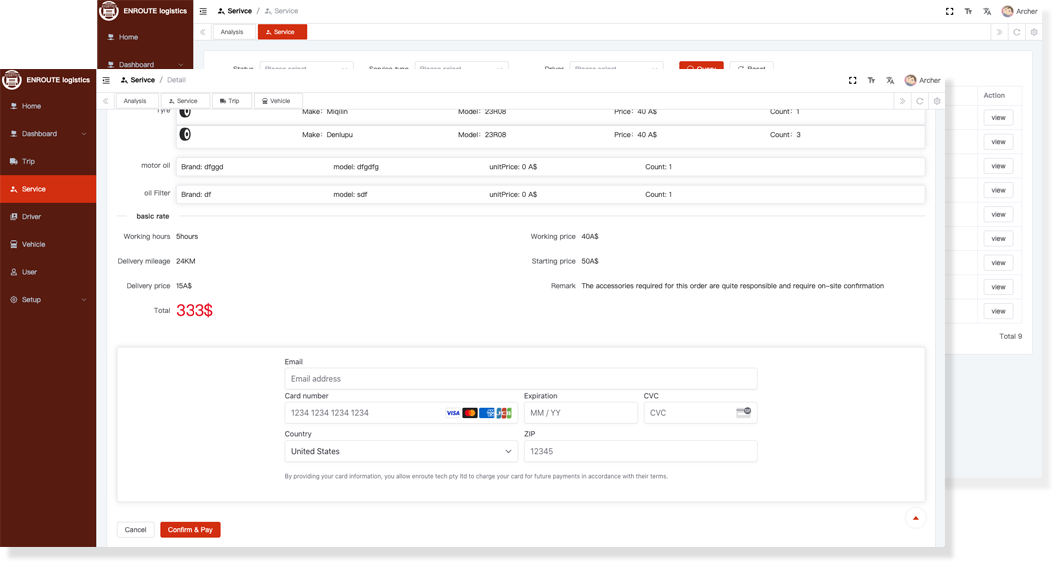1054x562 pixels.
Task: Click fullscreen icon in the Detail page header
Action: 852,80
